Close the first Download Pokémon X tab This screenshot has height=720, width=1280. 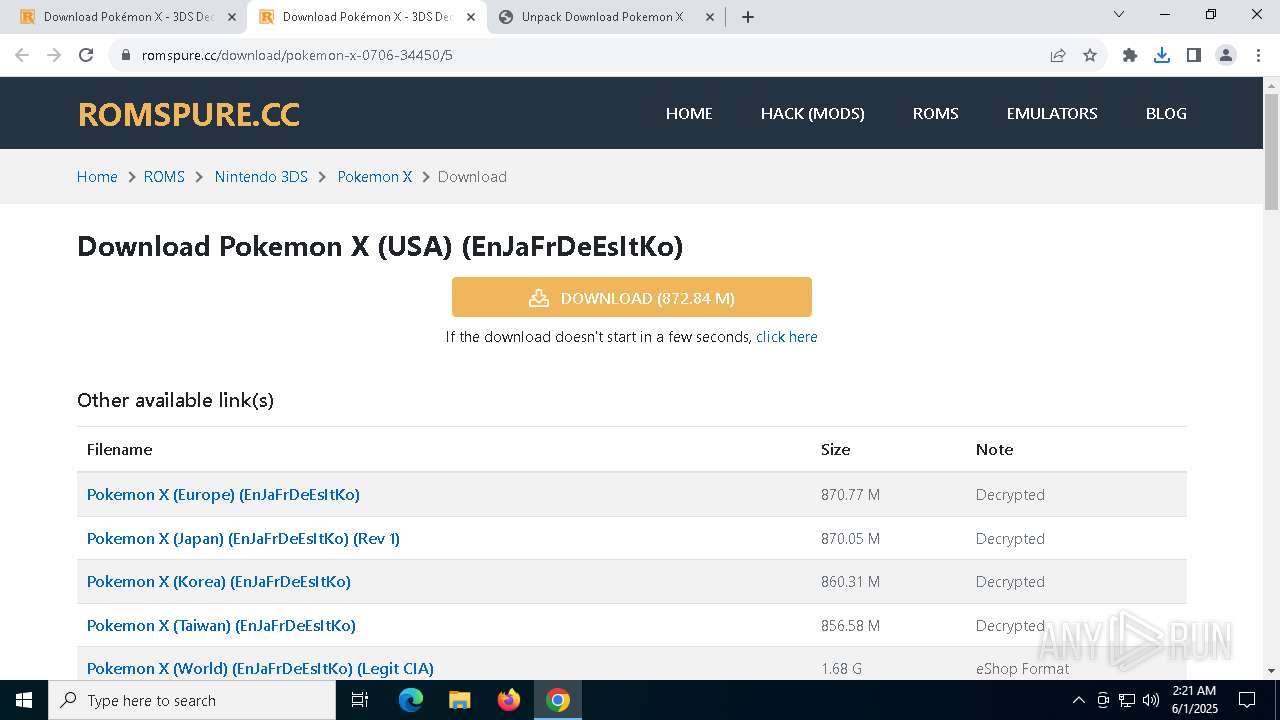click(232, 17)
